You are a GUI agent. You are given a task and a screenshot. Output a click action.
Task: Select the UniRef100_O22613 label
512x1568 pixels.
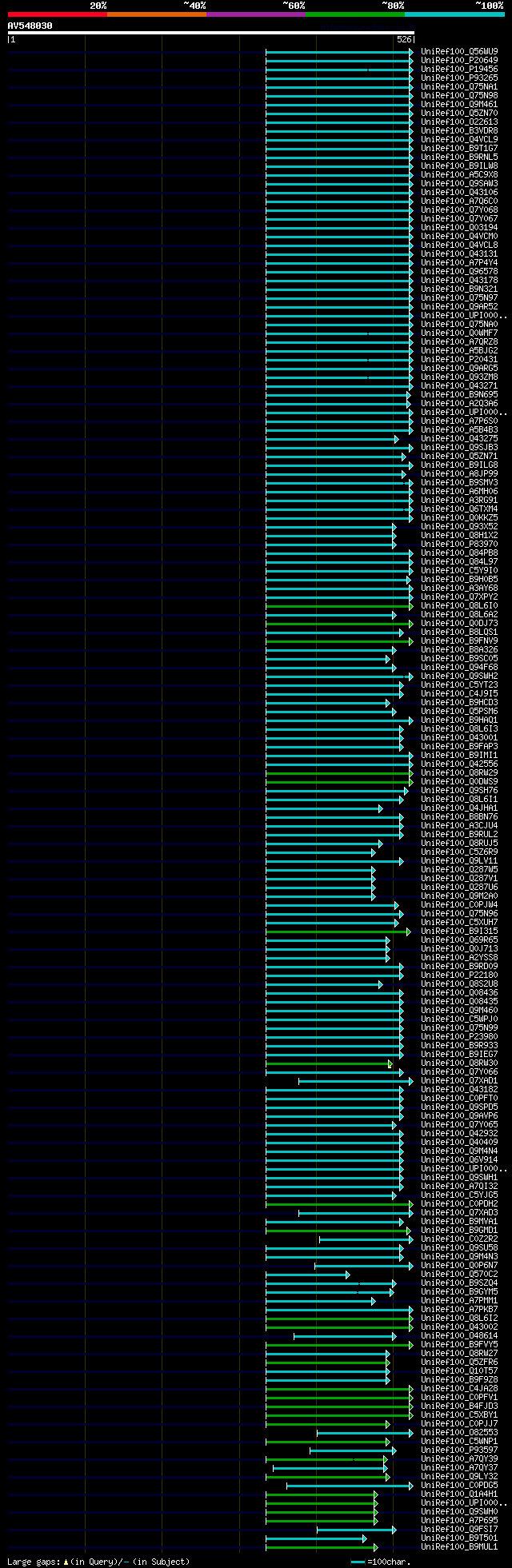click(459, 122)
